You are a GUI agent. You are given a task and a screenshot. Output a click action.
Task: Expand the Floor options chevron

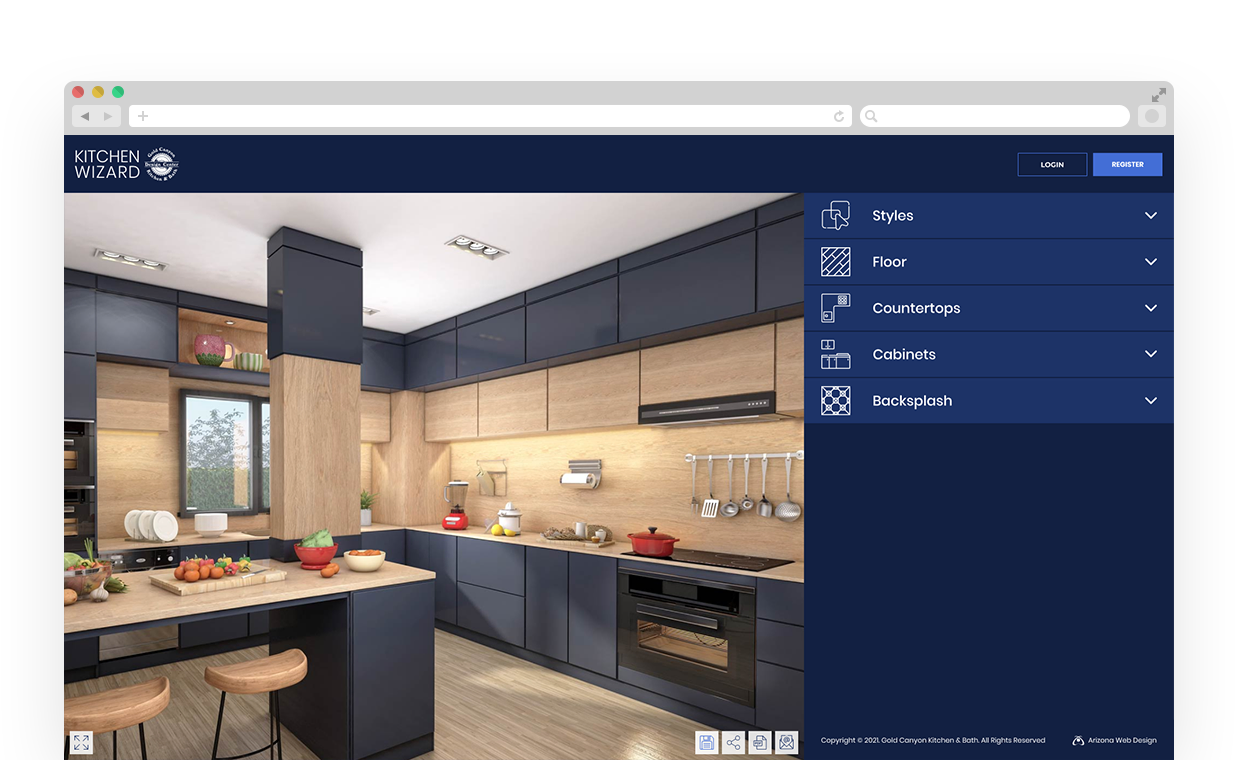point(1151,262)
